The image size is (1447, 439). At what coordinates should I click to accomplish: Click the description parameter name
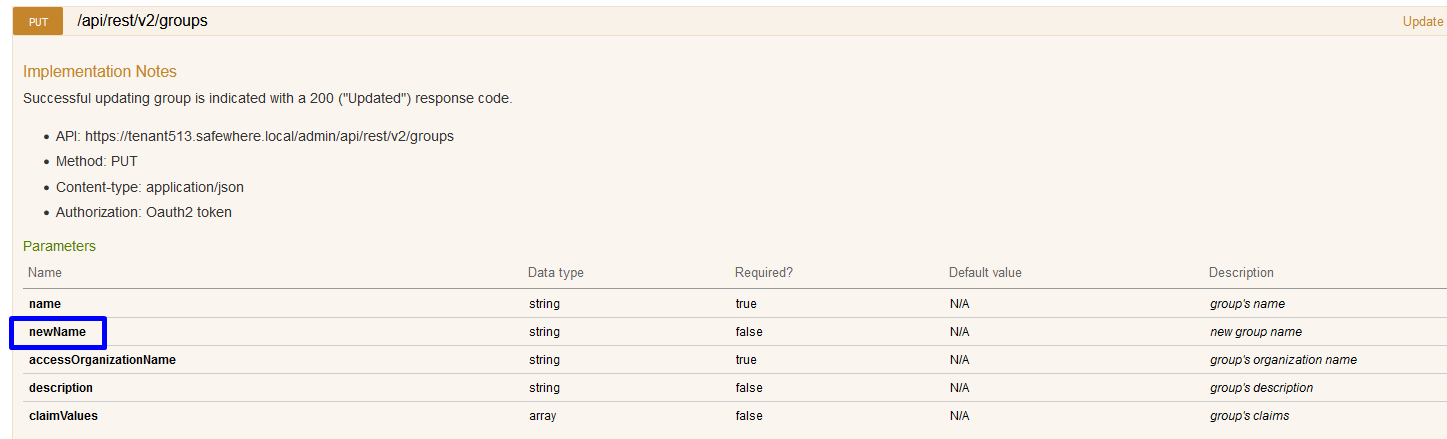(61, 388)
